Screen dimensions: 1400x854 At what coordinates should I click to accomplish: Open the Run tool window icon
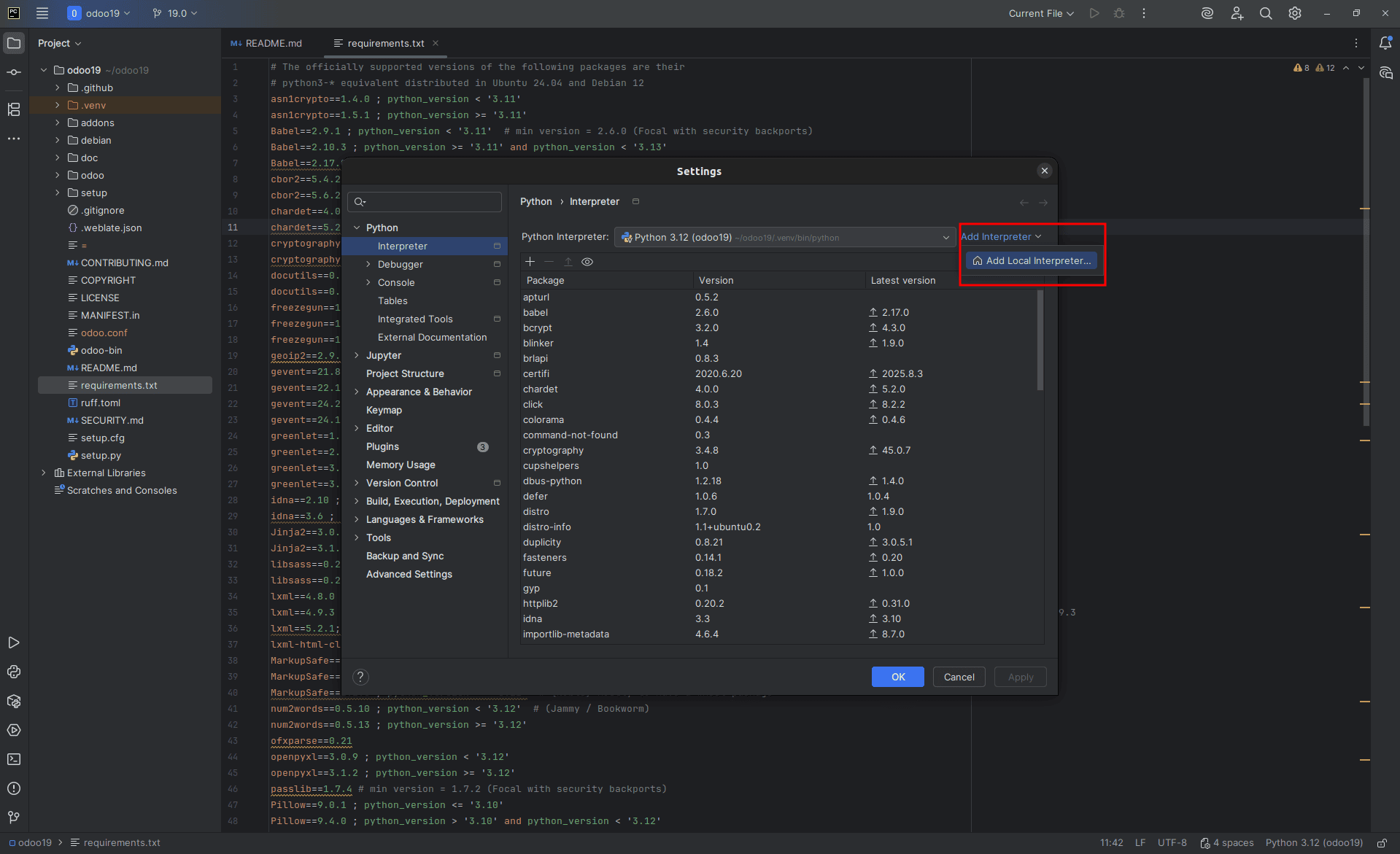[14, 643]
